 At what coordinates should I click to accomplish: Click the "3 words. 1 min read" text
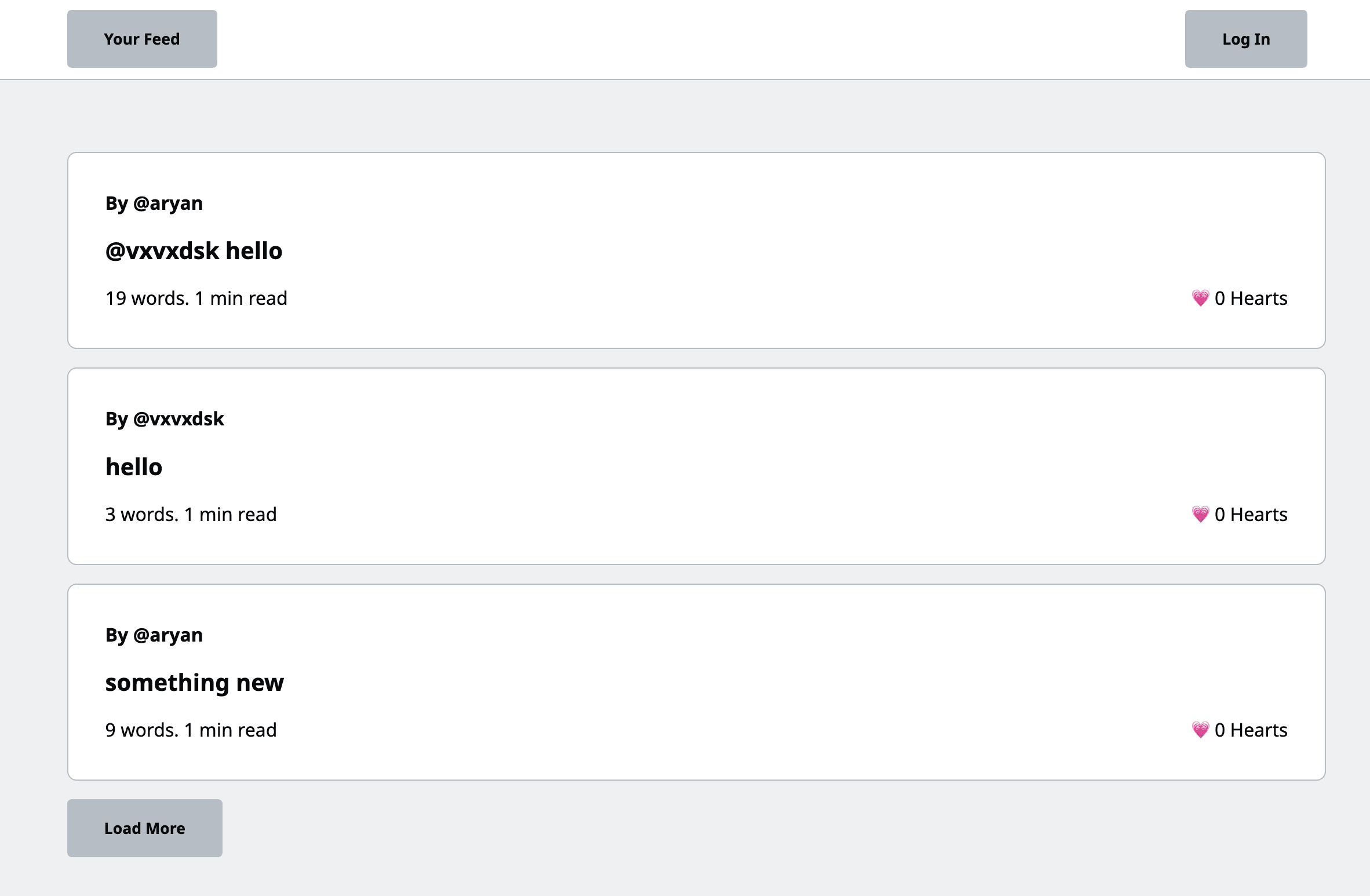point(191,515)
